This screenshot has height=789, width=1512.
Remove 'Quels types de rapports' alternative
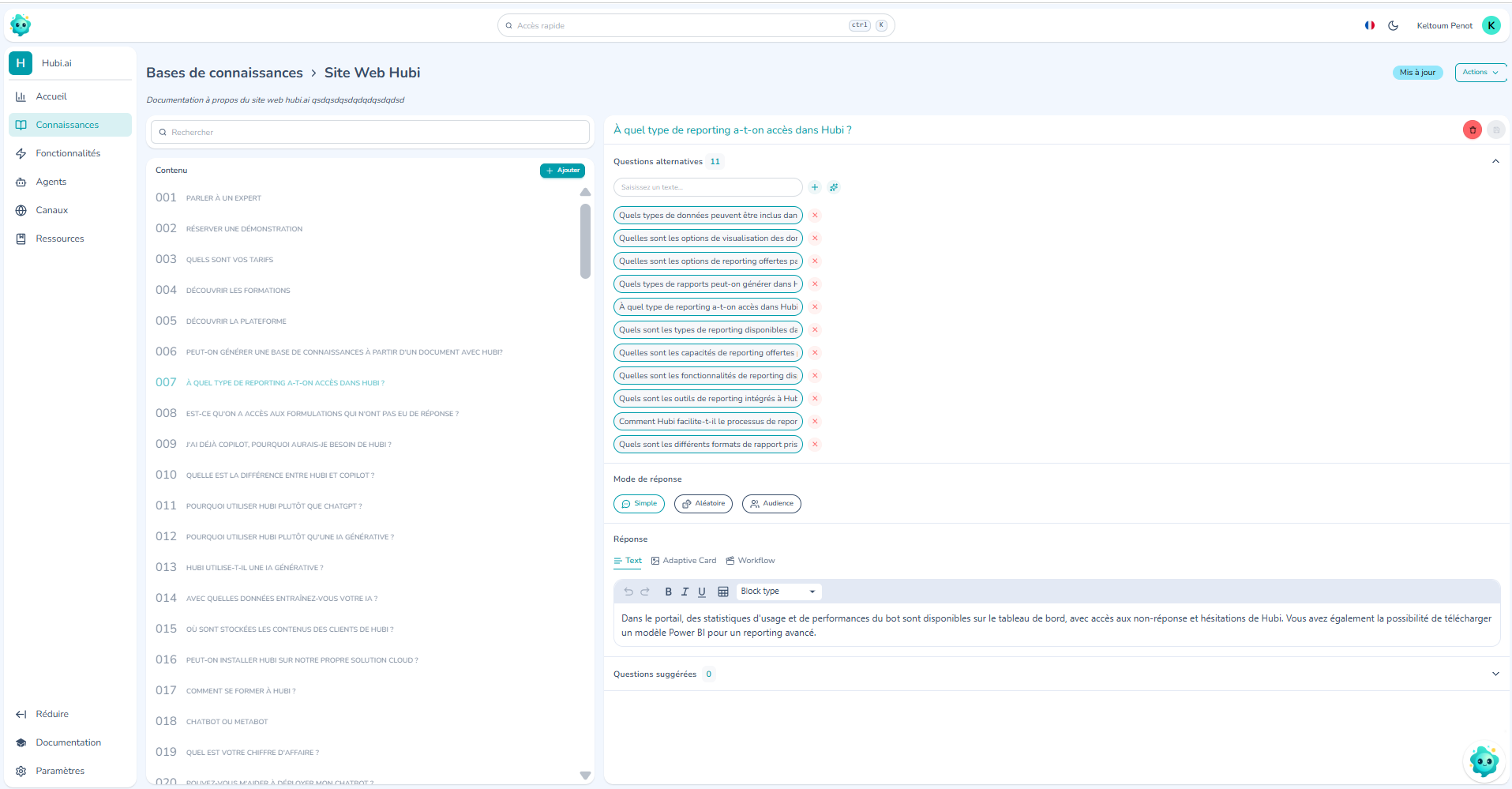click(815, 284)
